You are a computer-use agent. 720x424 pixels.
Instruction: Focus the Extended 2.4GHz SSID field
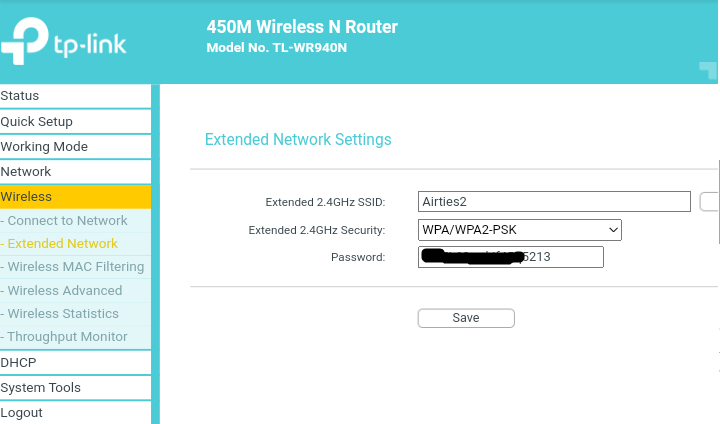click(554, 202)
